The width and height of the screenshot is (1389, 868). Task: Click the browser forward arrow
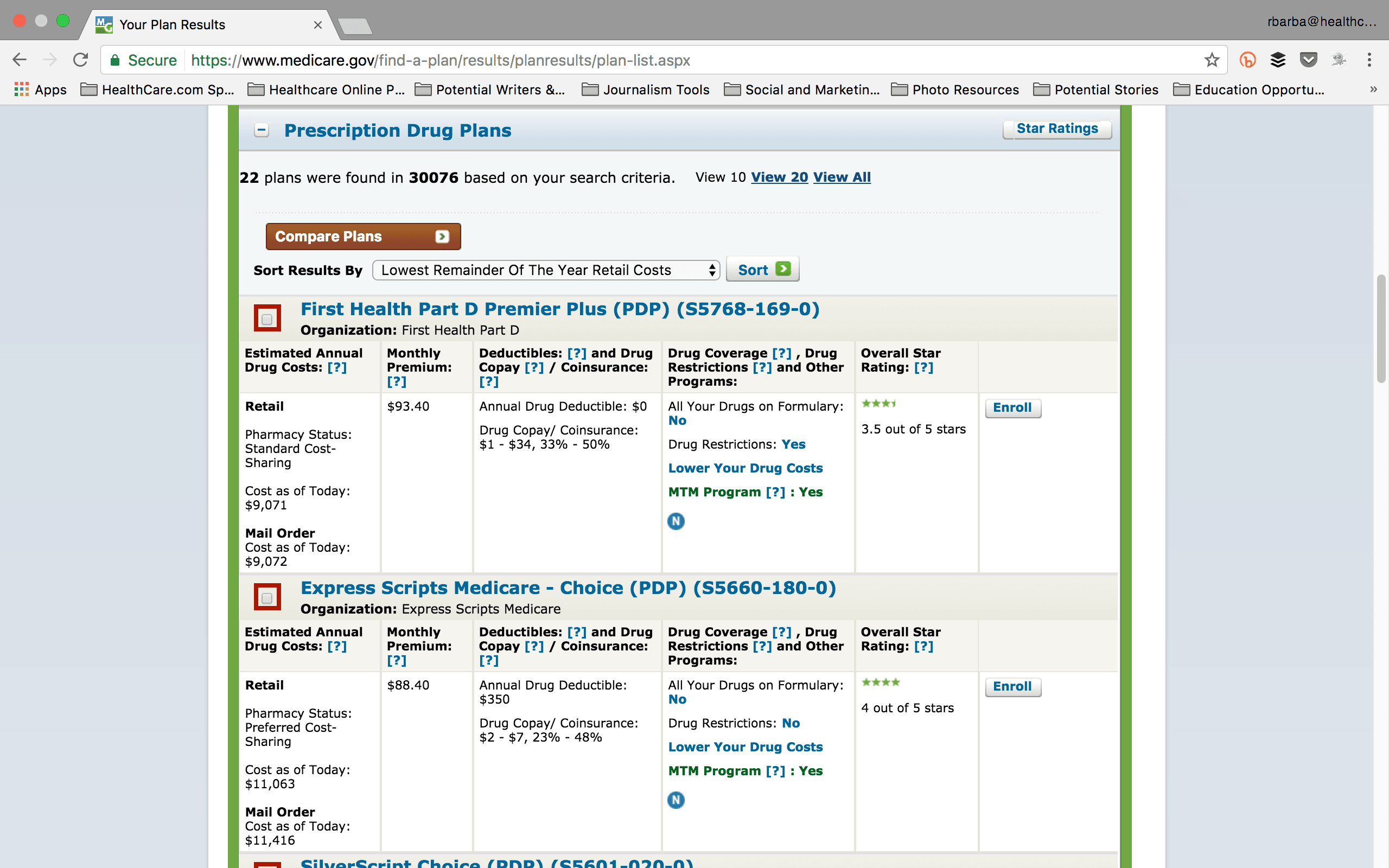(x=50, y=60)
